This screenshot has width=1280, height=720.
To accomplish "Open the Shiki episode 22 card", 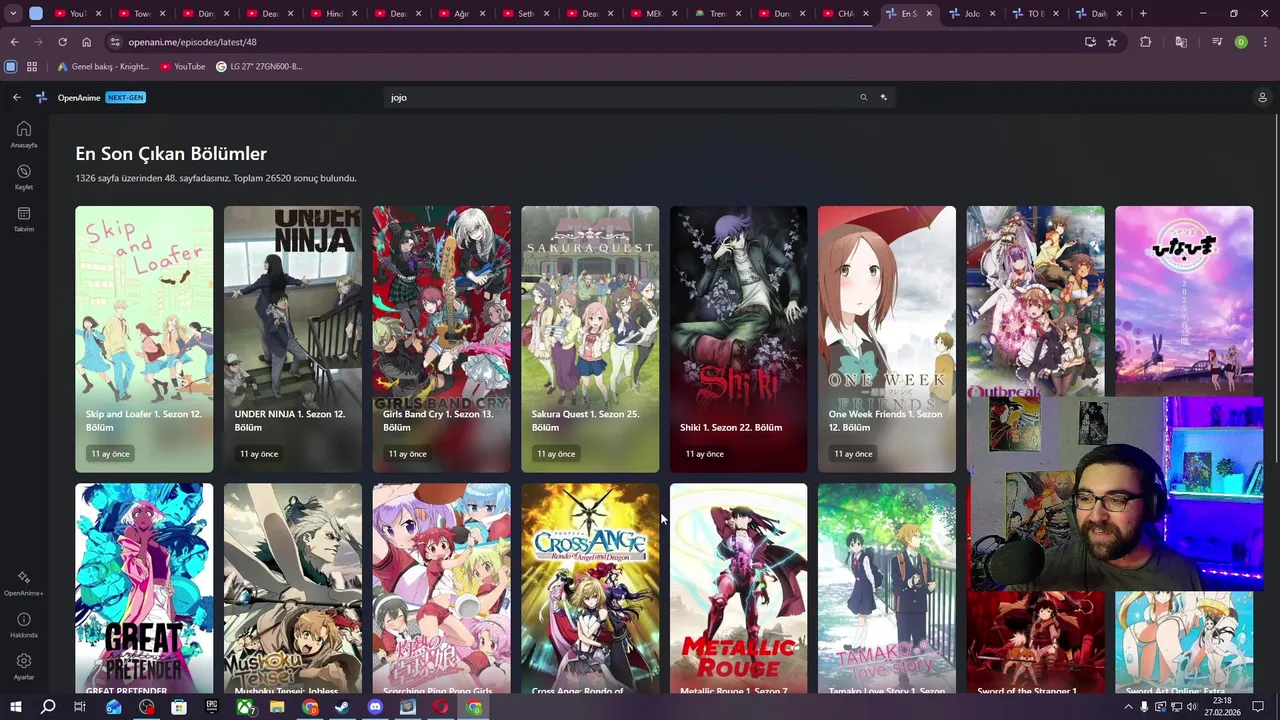I will pos(738,339).
